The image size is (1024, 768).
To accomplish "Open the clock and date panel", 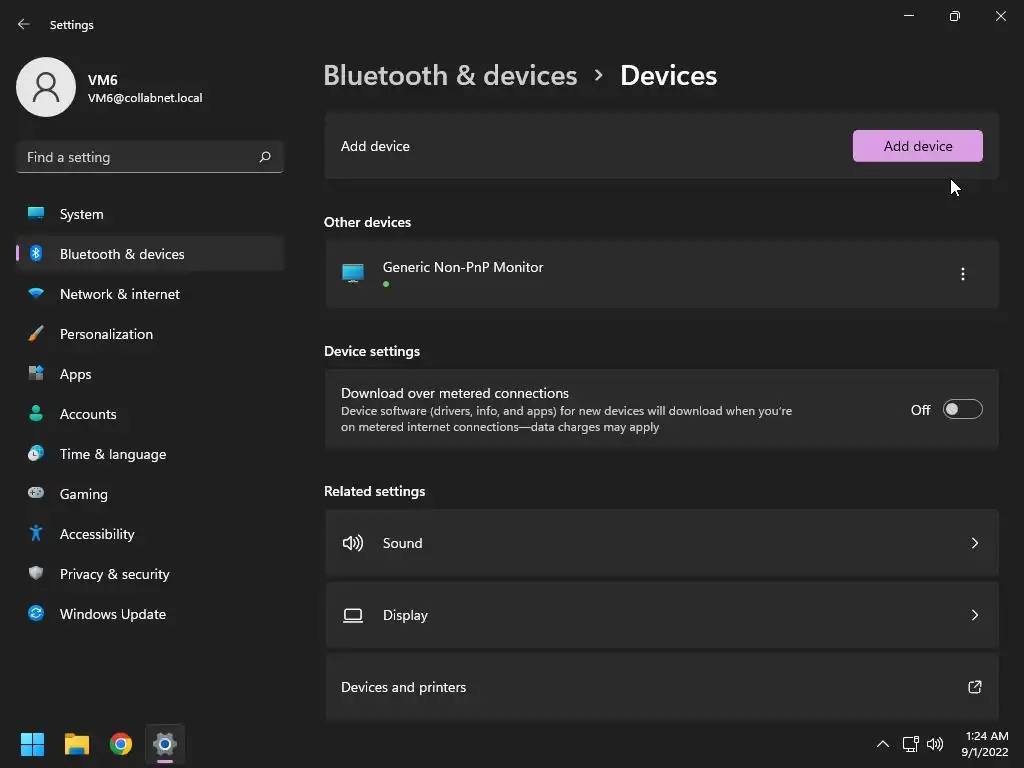I will pyautogui.click(x=985, y=744).
